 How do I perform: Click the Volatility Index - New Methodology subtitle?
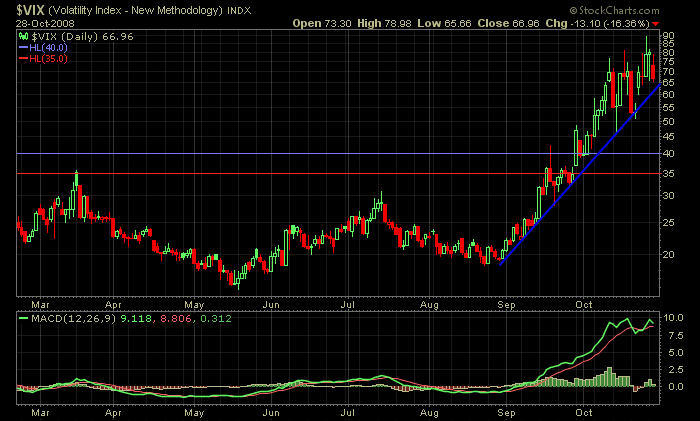click(135, 10)
